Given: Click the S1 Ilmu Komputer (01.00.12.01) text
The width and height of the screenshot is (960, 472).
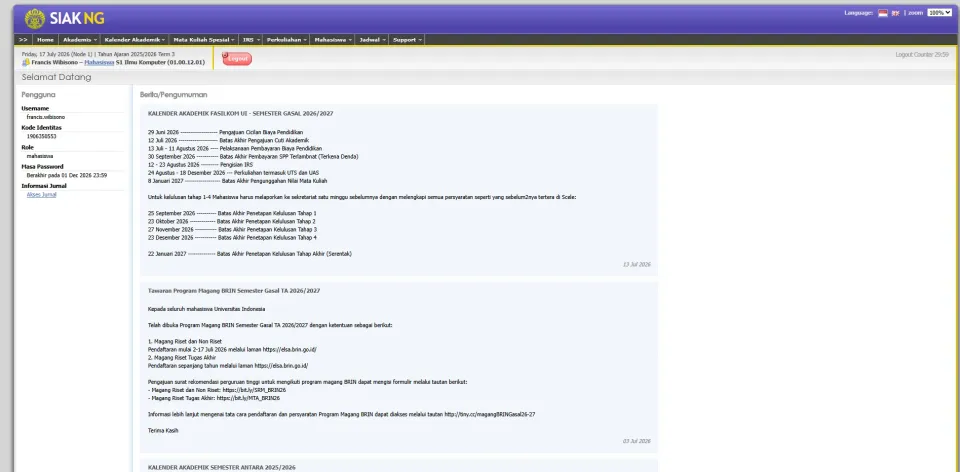Looking at the screenshot, I should 160,62.
